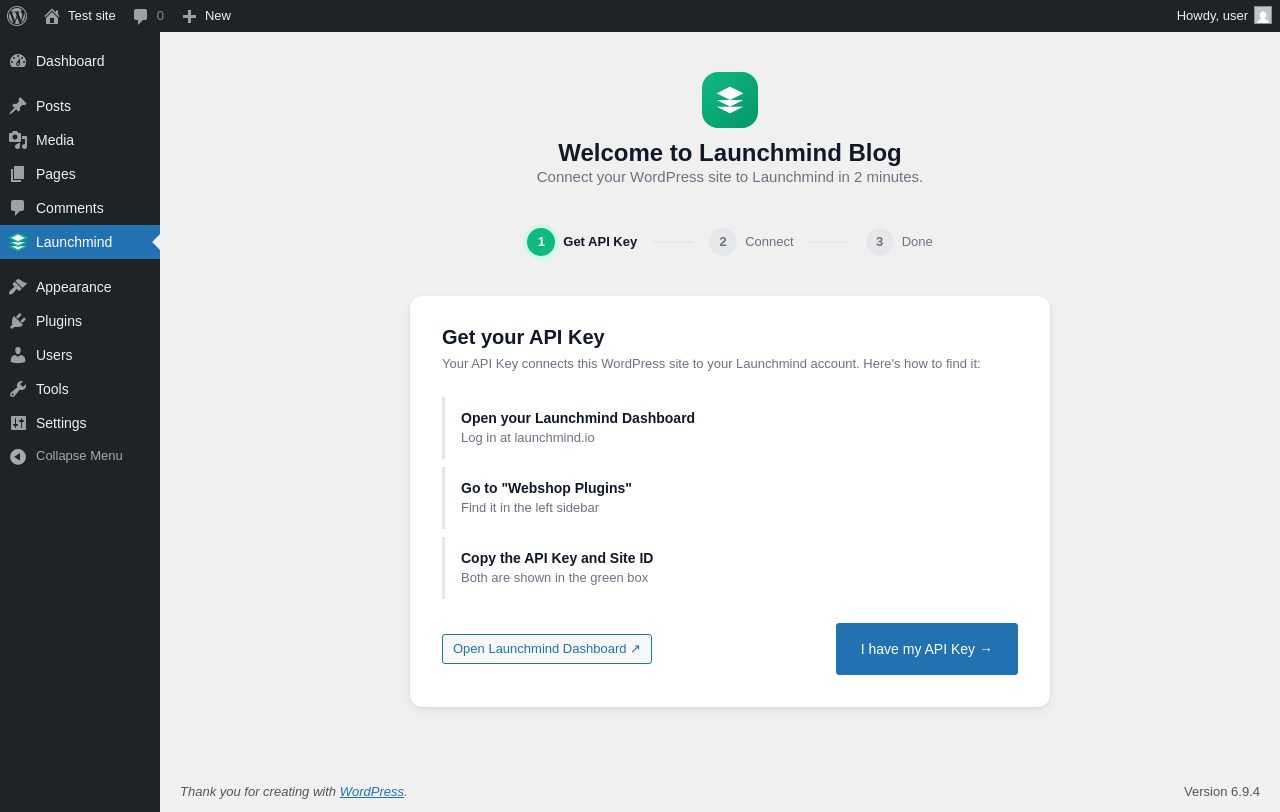Image resolution: width=1280 pixels, height=812 pixels.
Task: Open the Dashboard menu
Action: tap(80, 61)
